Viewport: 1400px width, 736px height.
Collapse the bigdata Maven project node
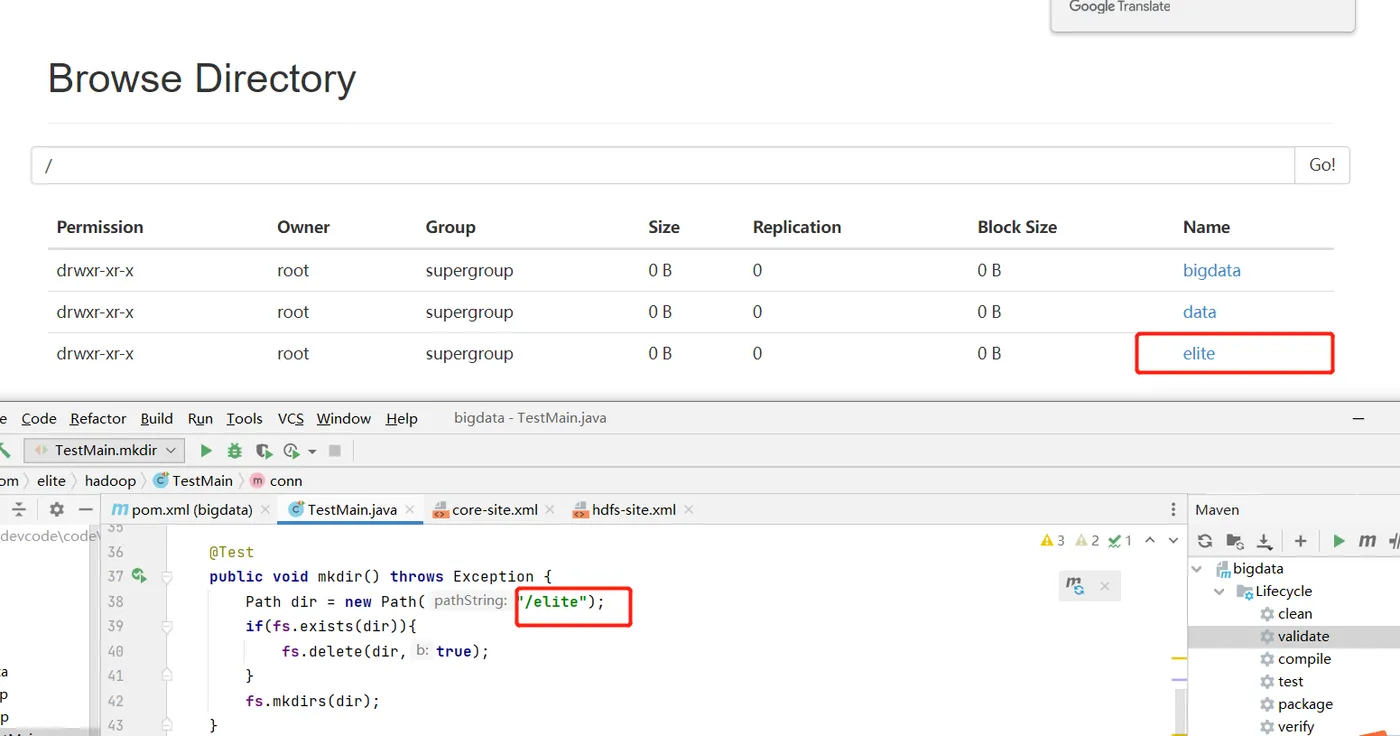[1198, 569]
